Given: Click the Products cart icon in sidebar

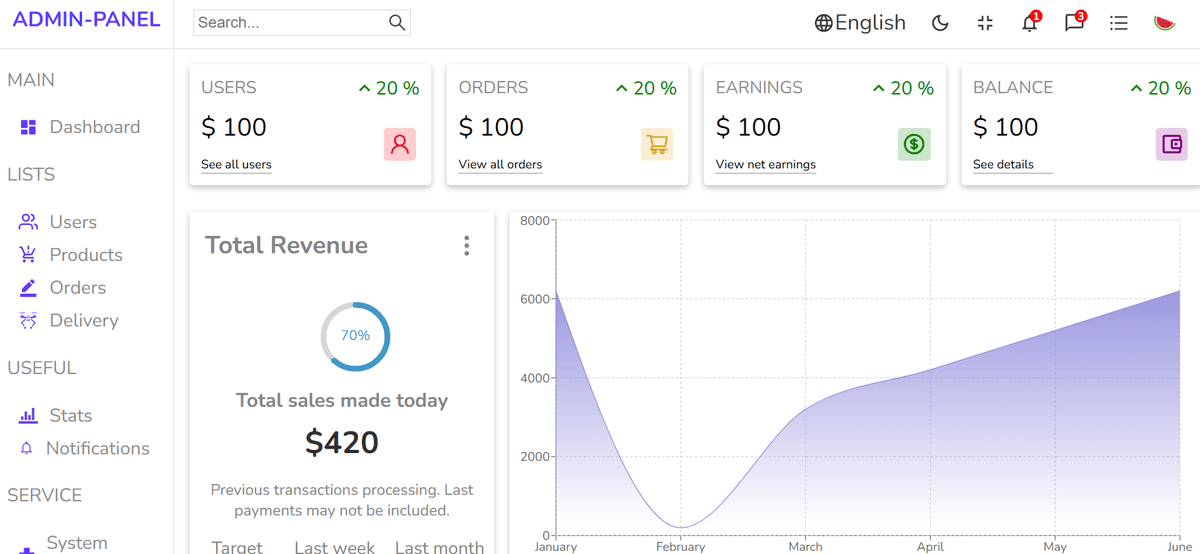Looking at the screenshot, I should [28, 255].
